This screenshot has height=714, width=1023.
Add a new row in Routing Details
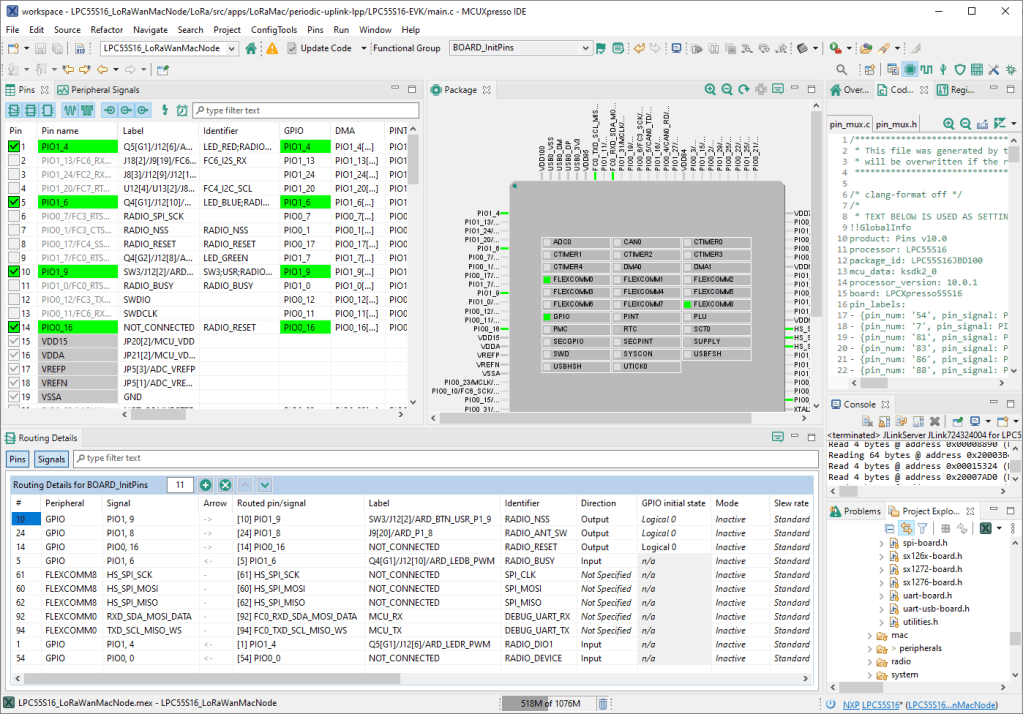coord(205,485)
